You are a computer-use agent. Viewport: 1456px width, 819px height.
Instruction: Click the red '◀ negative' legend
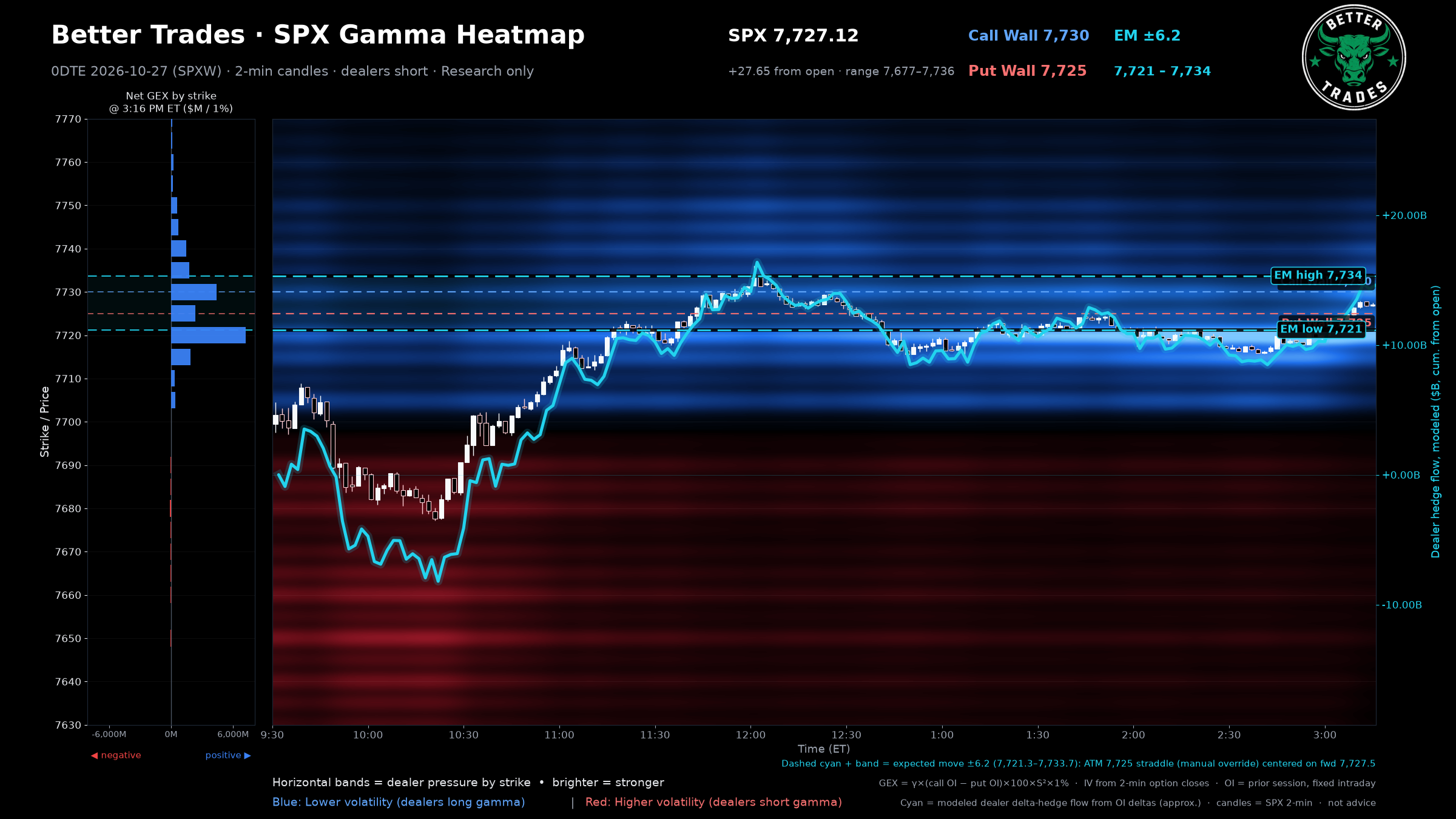click(116, 755)
